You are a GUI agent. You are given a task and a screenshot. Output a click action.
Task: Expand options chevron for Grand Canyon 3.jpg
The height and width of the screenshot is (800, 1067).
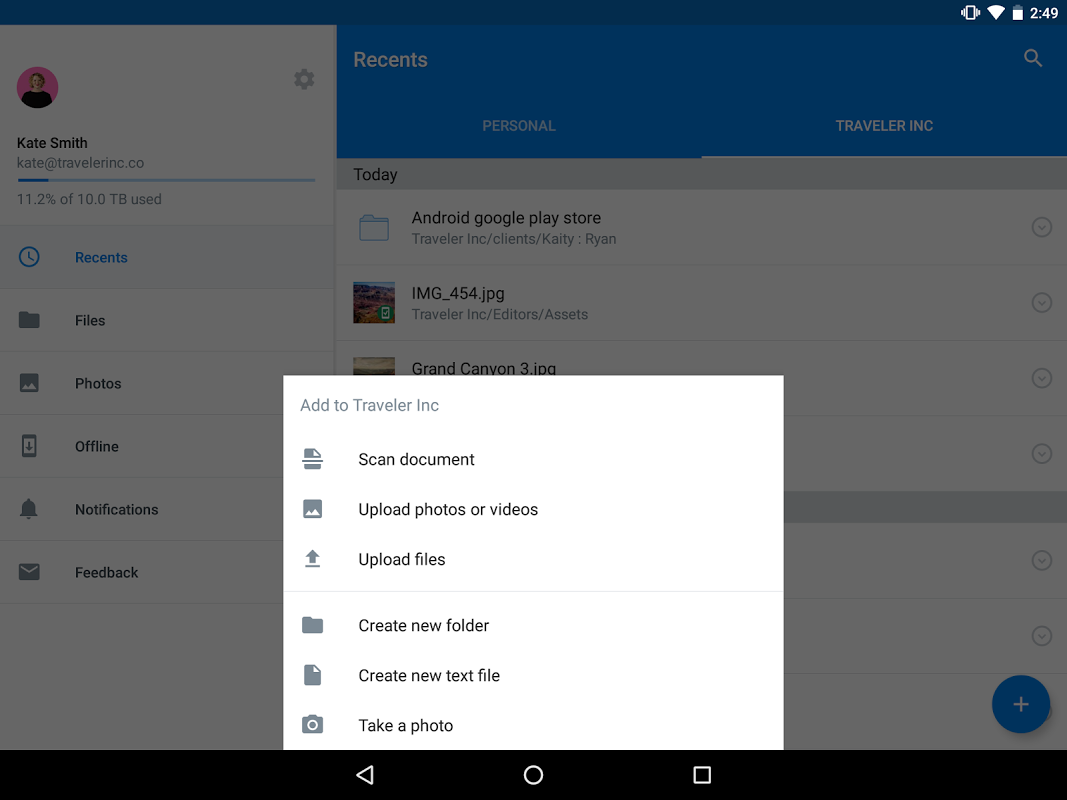[1042, 378]
